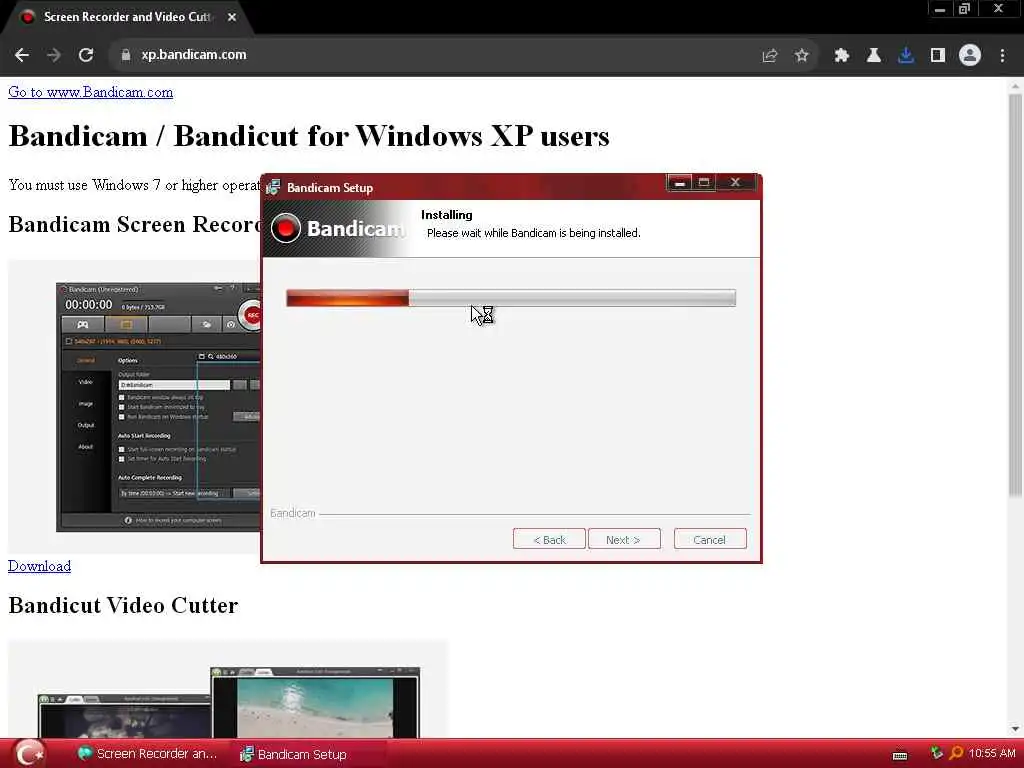Viewport: 1024px width, 768px height.
Task: Click the Bandicam Setup title bar icon
Action: coord(274,187)
